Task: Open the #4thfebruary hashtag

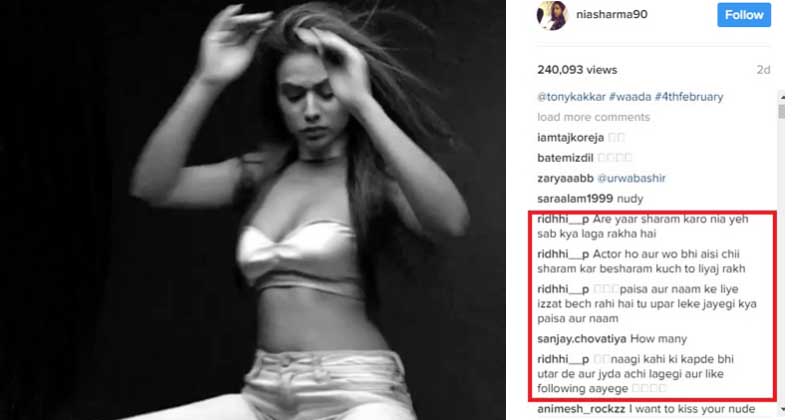Action: 689,97
